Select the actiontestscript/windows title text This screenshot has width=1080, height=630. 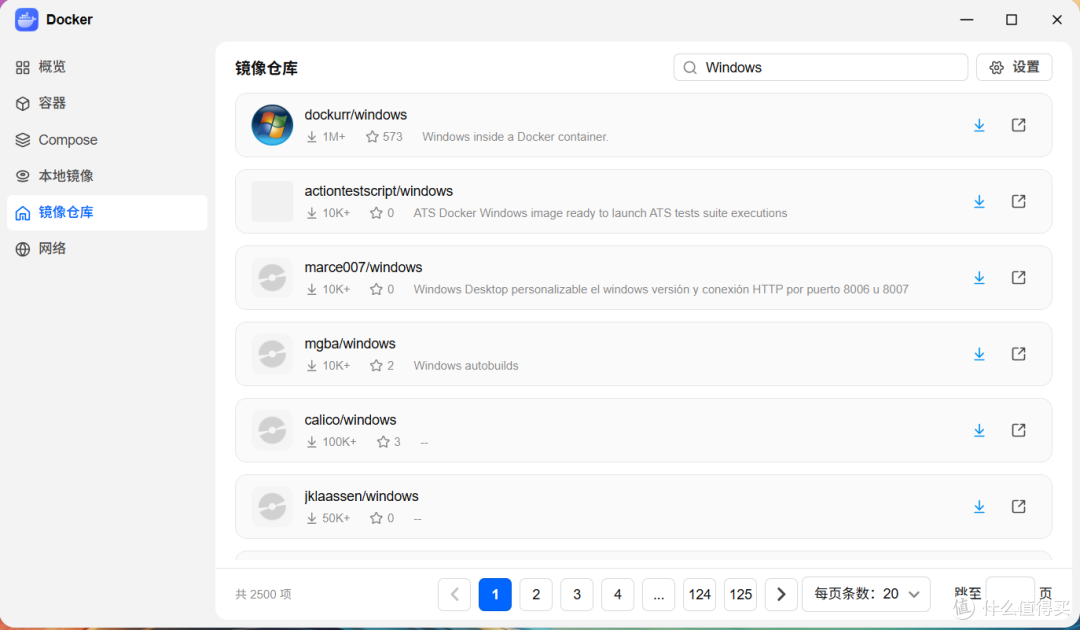(379, 191)
